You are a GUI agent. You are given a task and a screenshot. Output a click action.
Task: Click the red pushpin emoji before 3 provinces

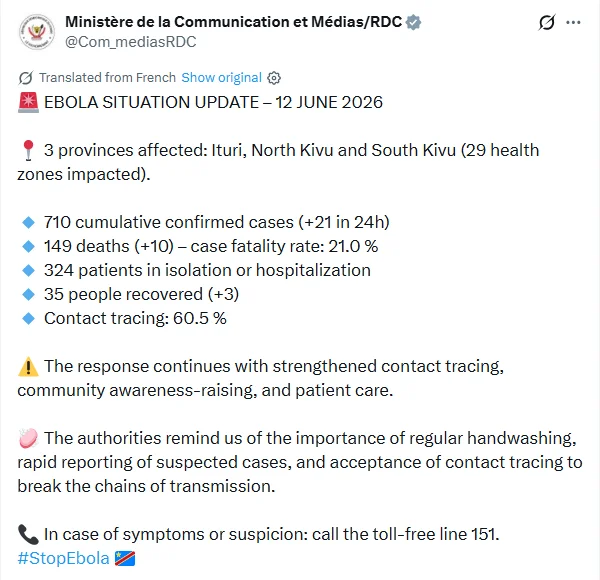28,150
